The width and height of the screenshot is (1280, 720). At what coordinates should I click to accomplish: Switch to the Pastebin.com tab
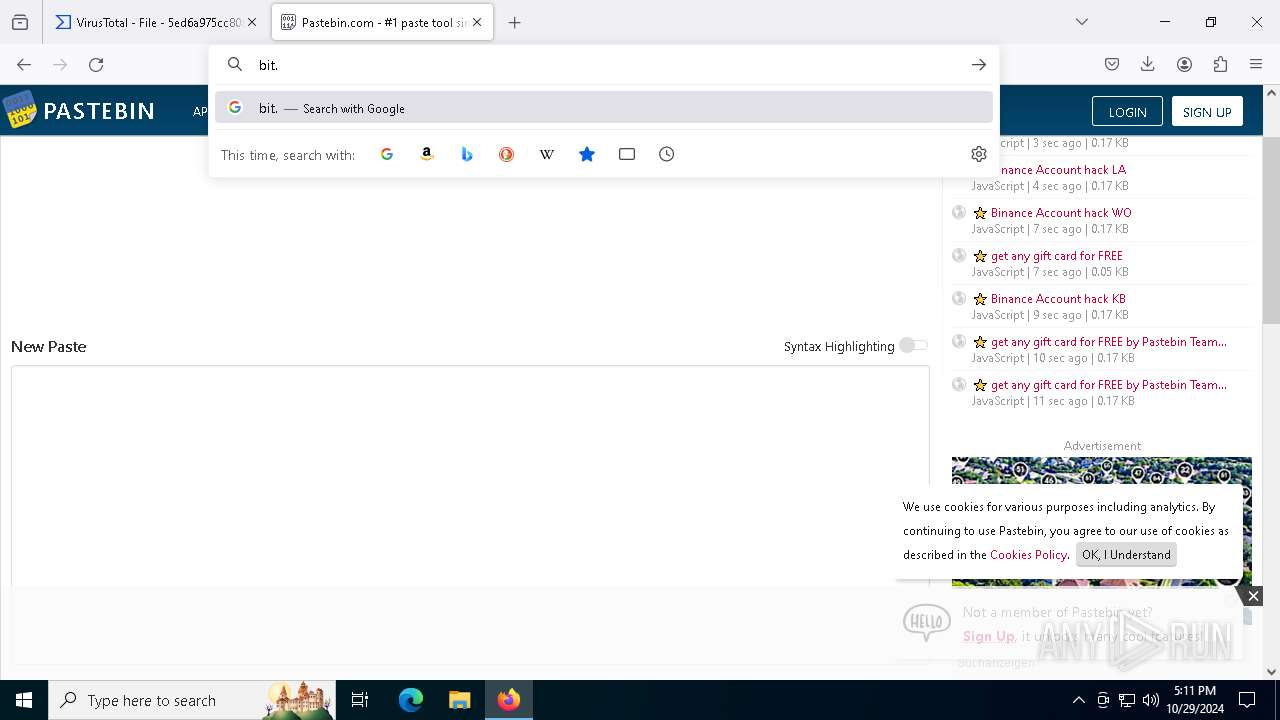coord(382,22)
